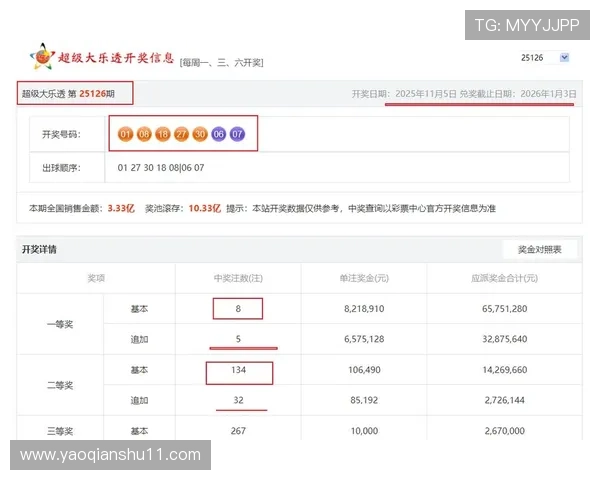Select orange ball 01
The height and width of the screenshot is (480, 600).
[x=125, y=134]
